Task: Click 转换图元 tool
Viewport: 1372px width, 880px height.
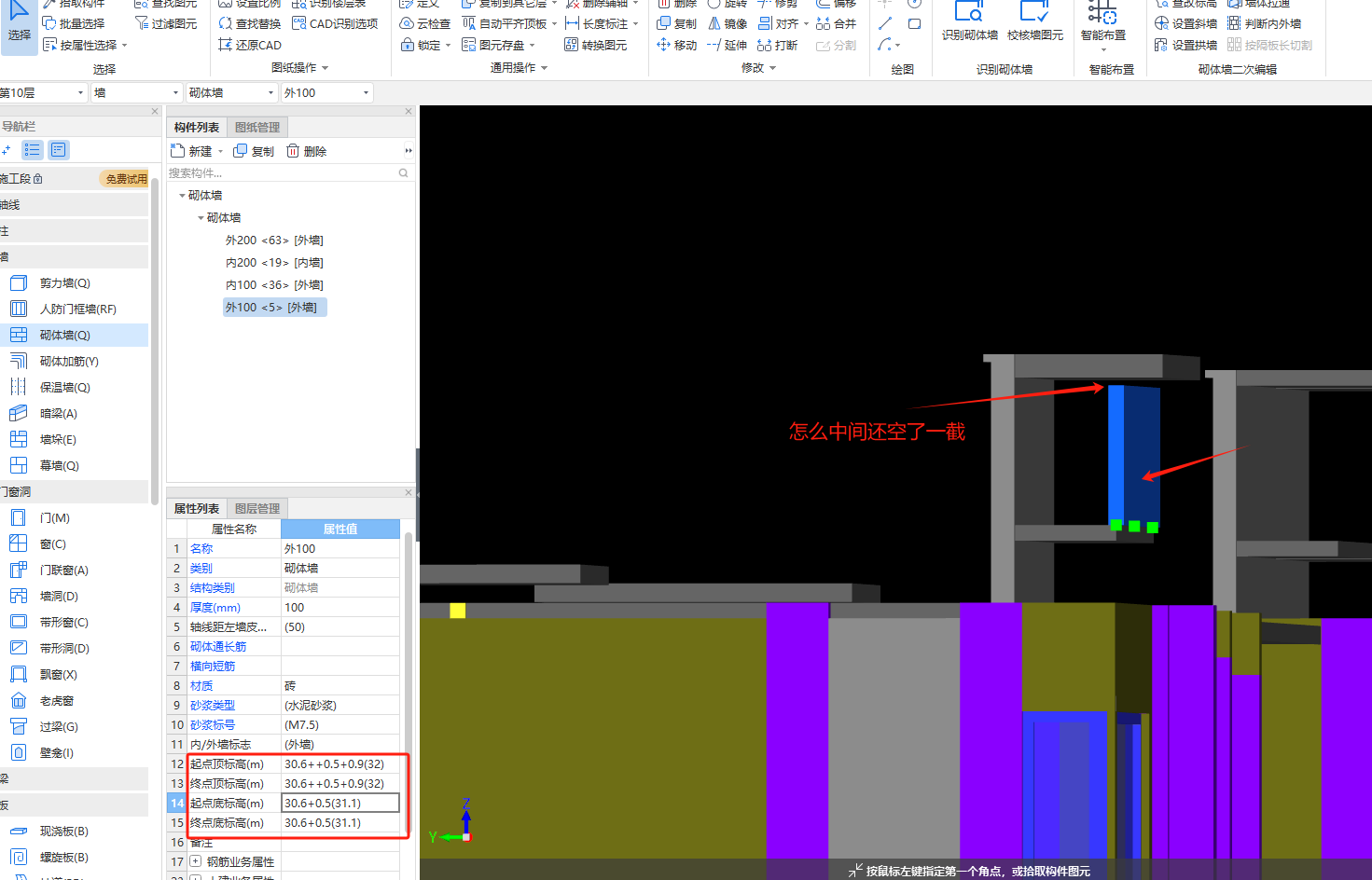Action: (596, 45)
